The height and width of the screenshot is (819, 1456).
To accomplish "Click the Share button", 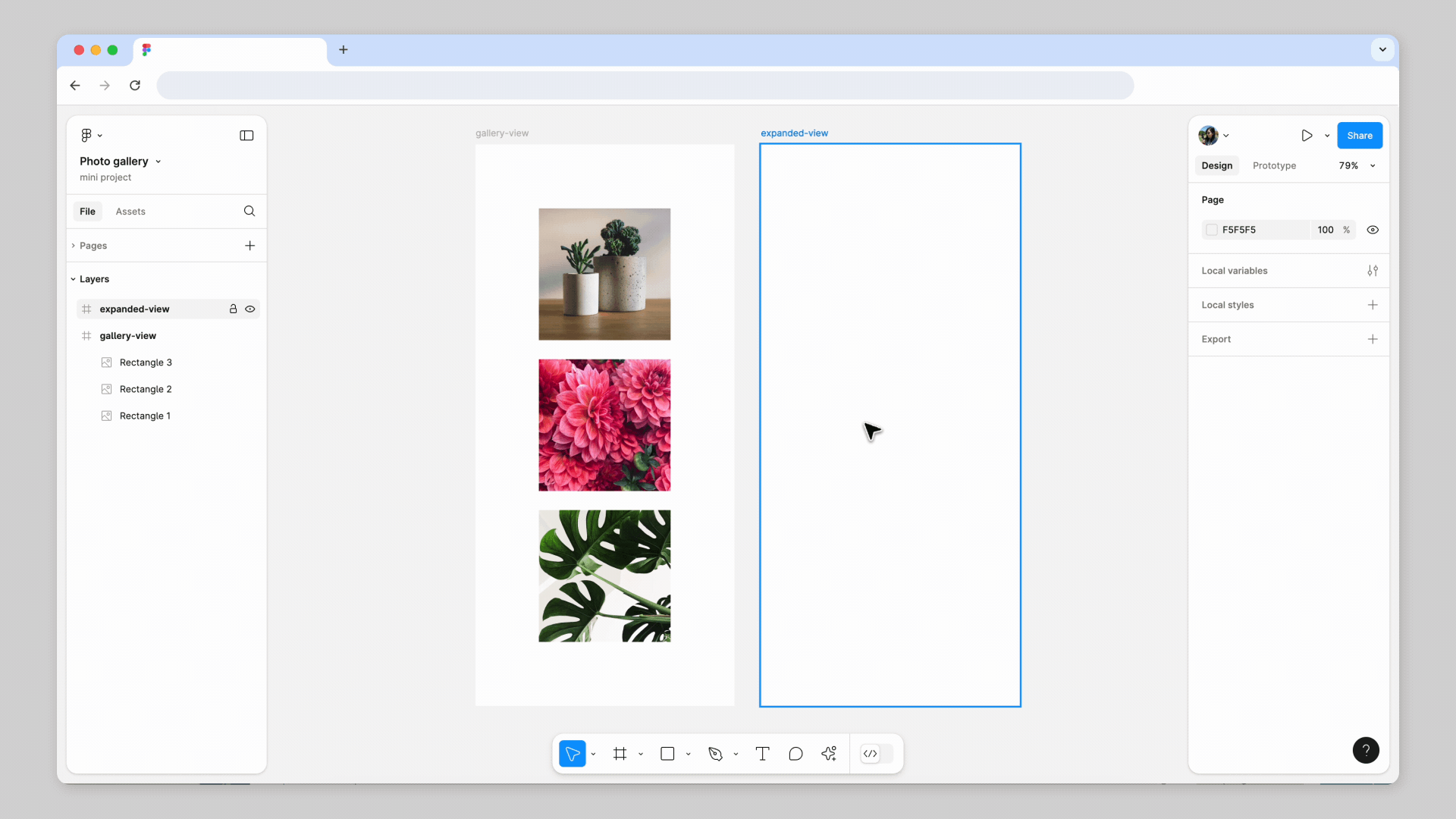I will (1360, 135).
